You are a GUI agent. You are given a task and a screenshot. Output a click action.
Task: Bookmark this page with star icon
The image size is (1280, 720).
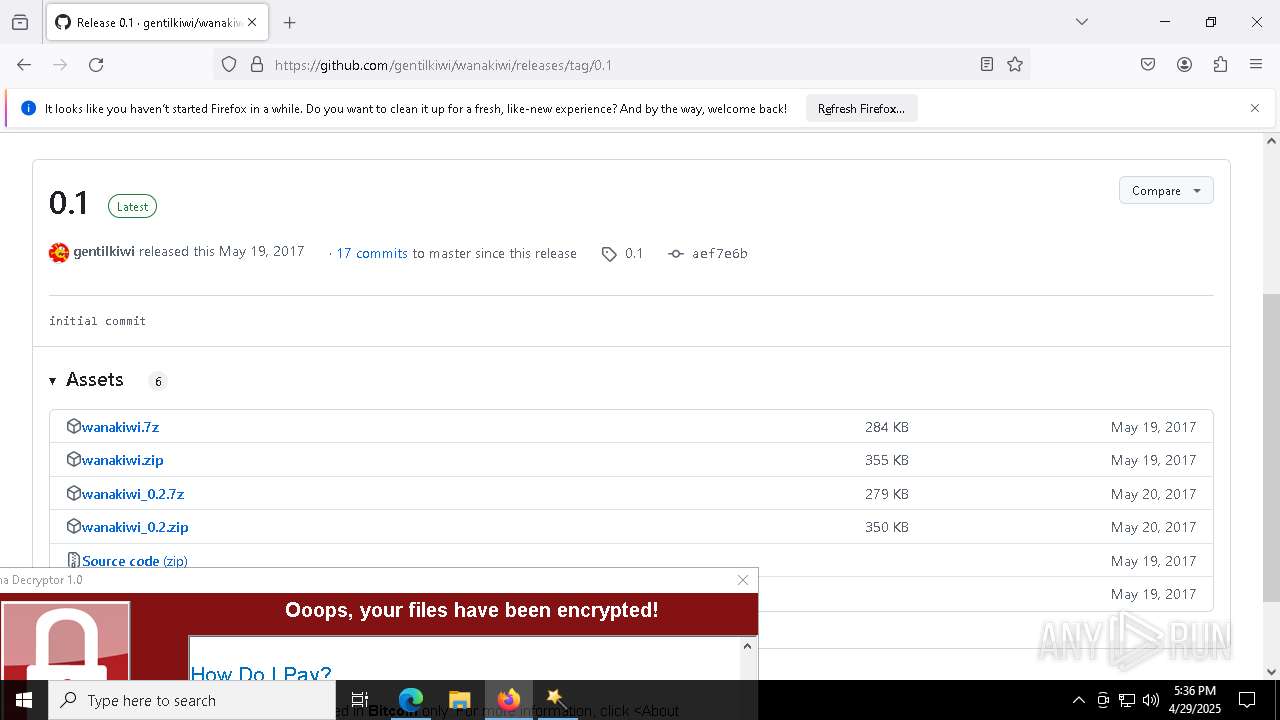pyautogui.click(x=1015, y=65)
